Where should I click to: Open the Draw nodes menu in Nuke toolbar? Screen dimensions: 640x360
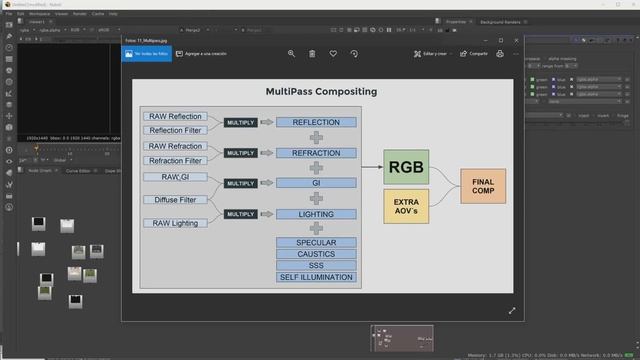coord(9,37)
